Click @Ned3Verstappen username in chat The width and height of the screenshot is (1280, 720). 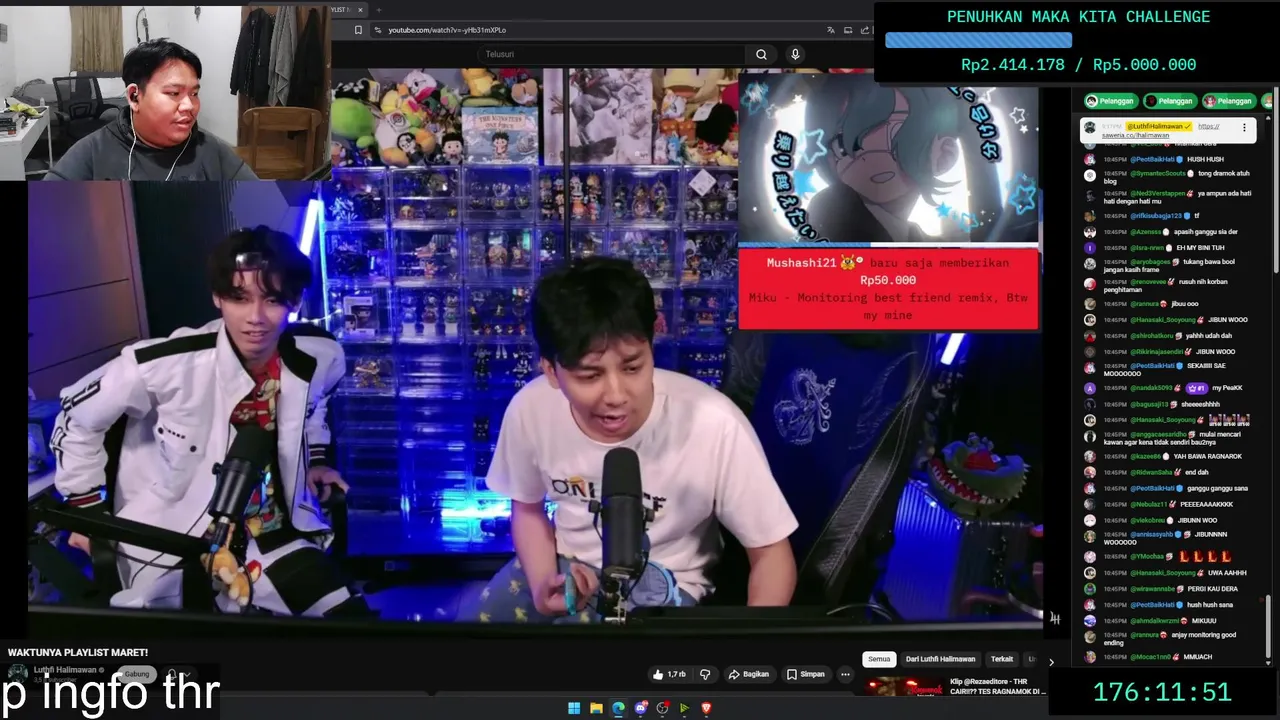pos(1158,193)
